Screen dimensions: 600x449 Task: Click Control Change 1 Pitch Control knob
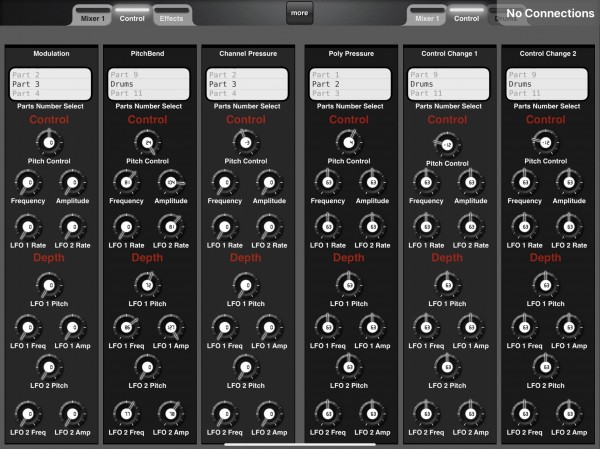(x=447, y=145)
